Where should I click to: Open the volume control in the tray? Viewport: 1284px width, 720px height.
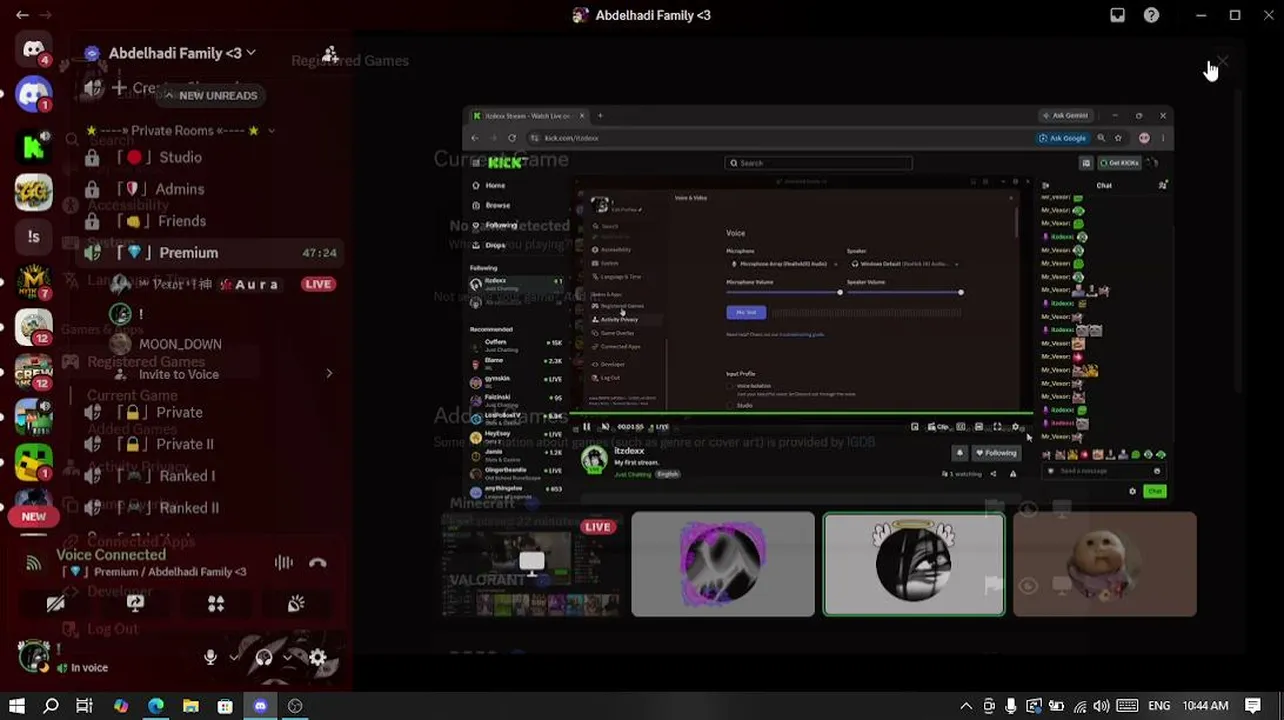(1101, 706)
